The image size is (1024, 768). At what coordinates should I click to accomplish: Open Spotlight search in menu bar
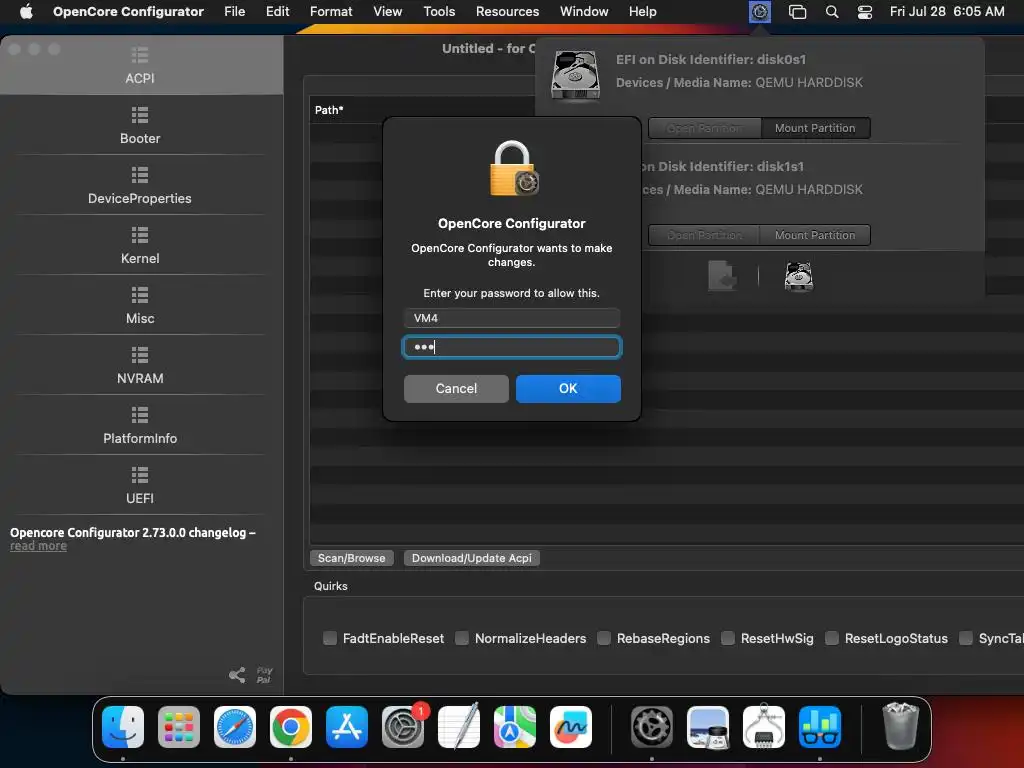click(831, 12)
